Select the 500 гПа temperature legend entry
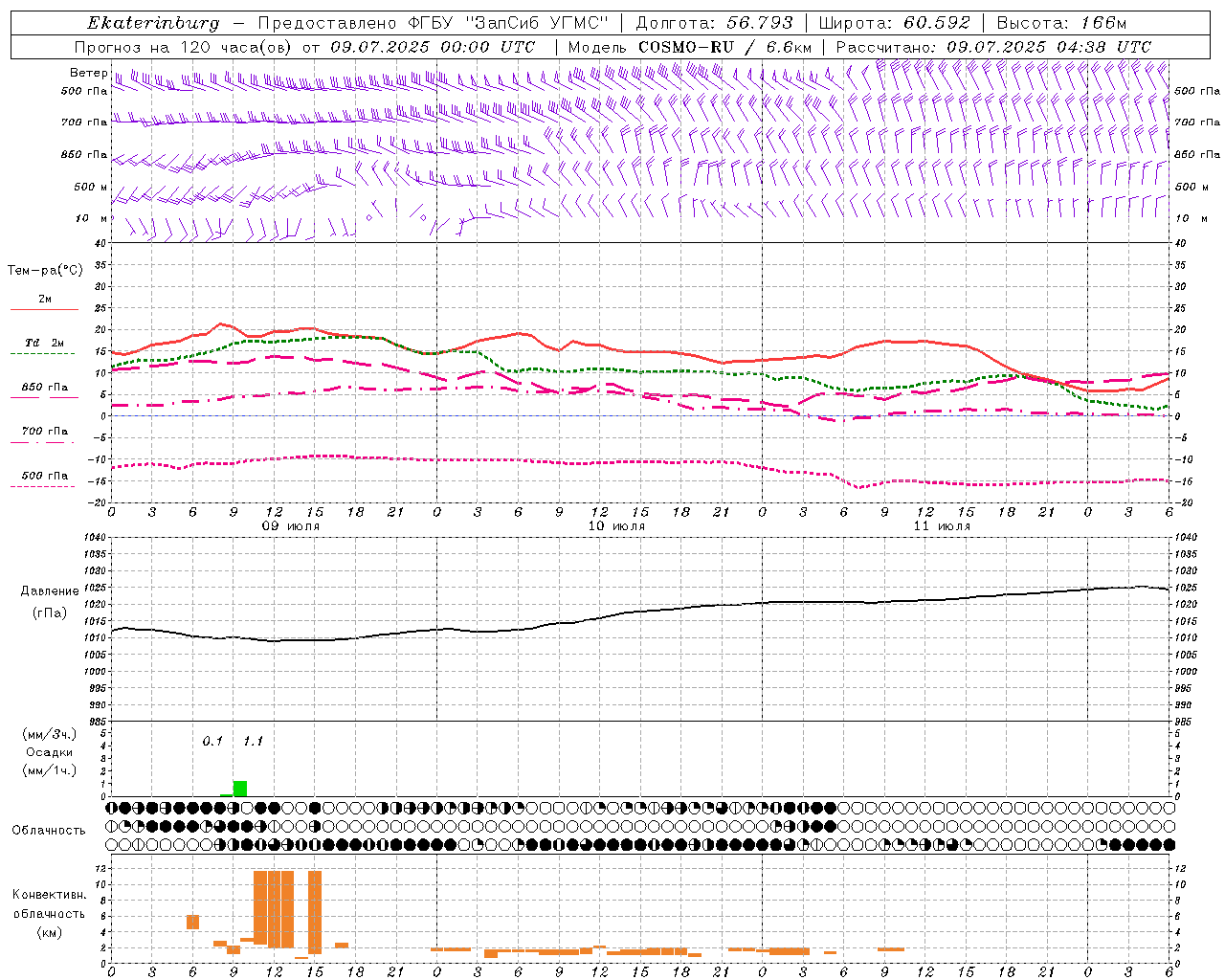The height and width of the screenshot is (980, 1225). click(44, 476)
